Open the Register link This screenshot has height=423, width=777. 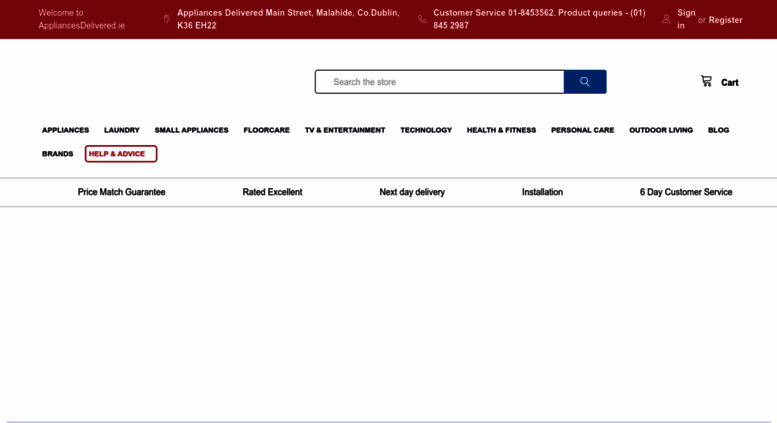click(725, 20)
